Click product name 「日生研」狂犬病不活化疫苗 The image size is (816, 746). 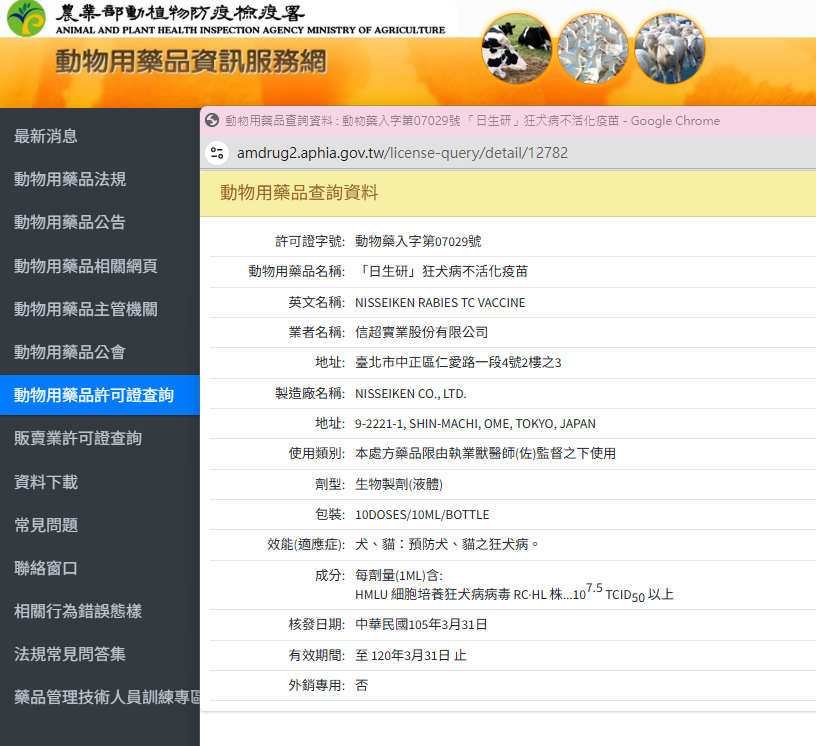(441, 271)
